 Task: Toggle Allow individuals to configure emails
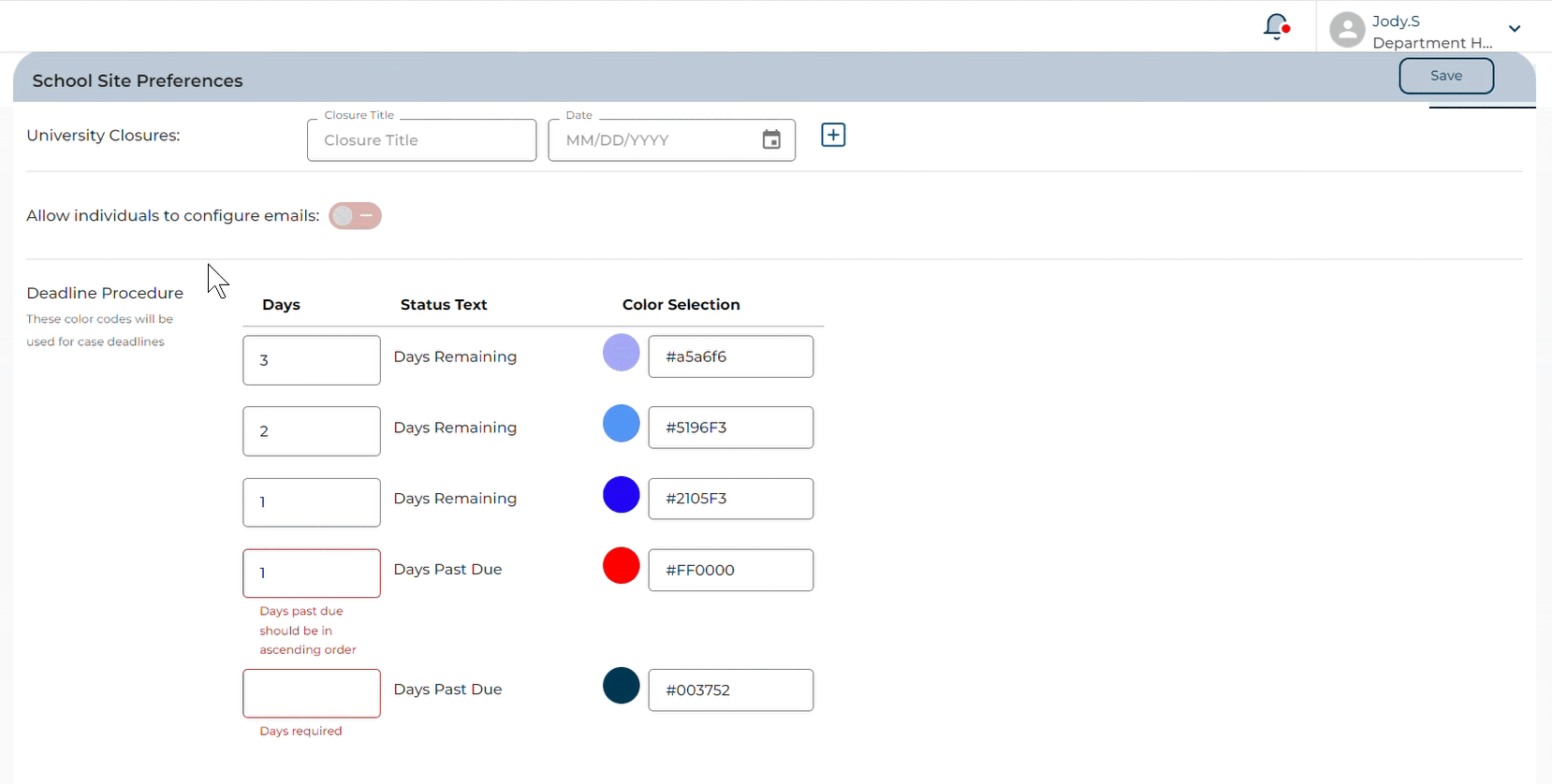click(355, 216)
